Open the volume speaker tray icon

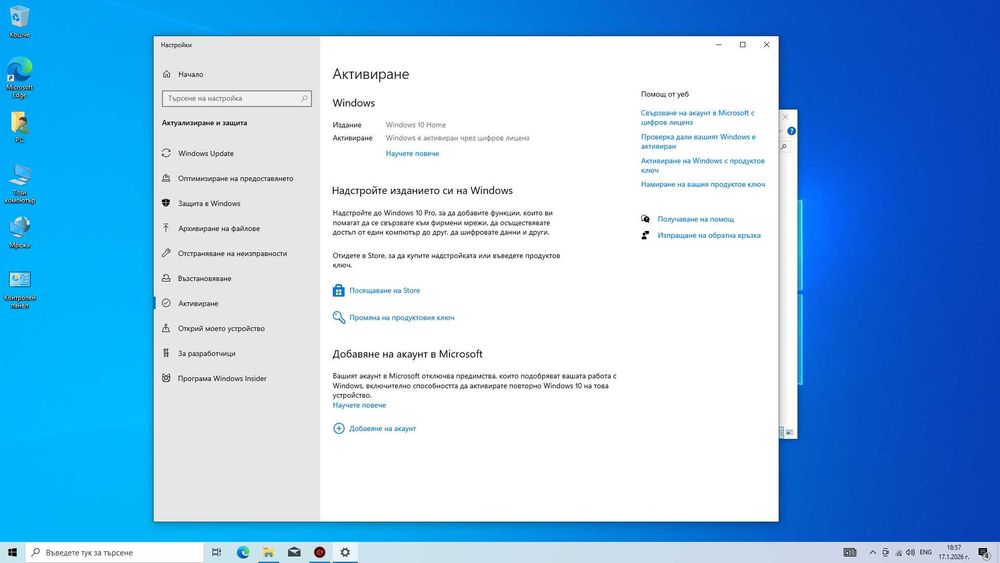tap(910, 552)
